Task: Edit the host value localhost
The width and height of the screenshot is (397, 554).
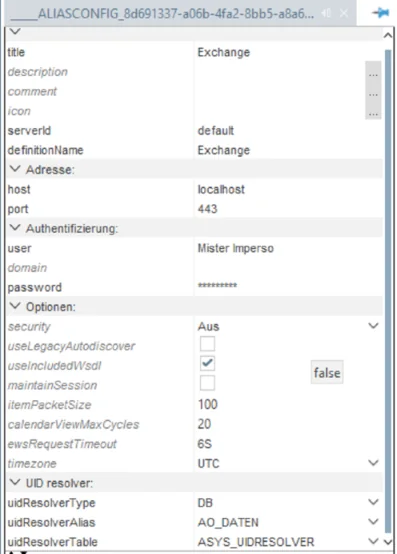Action: (288, 189)
